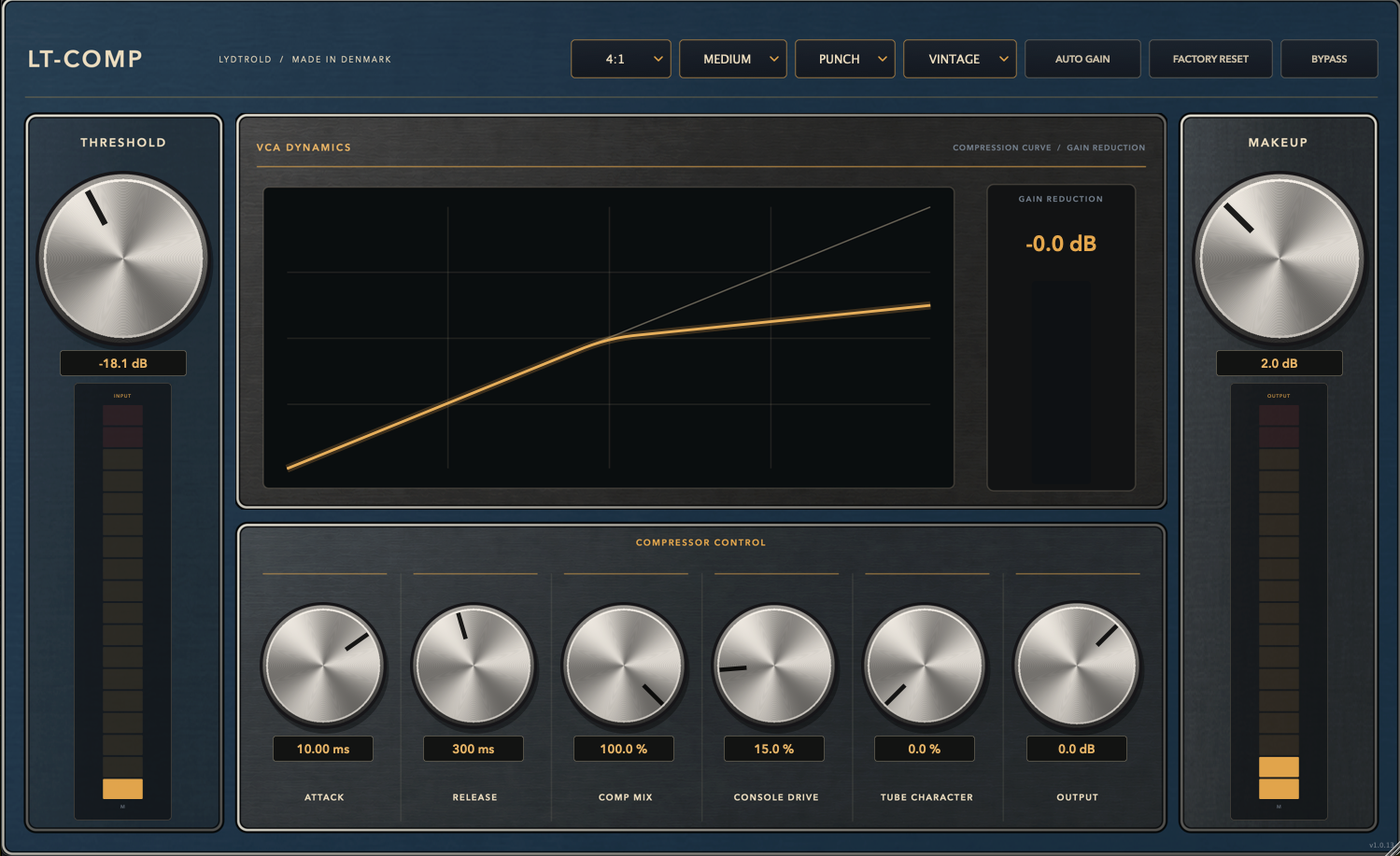Click the 10.00 ms attack value field
This screenshot has height=856, width=1400.
pyautogui.click(x=323, y=749)
